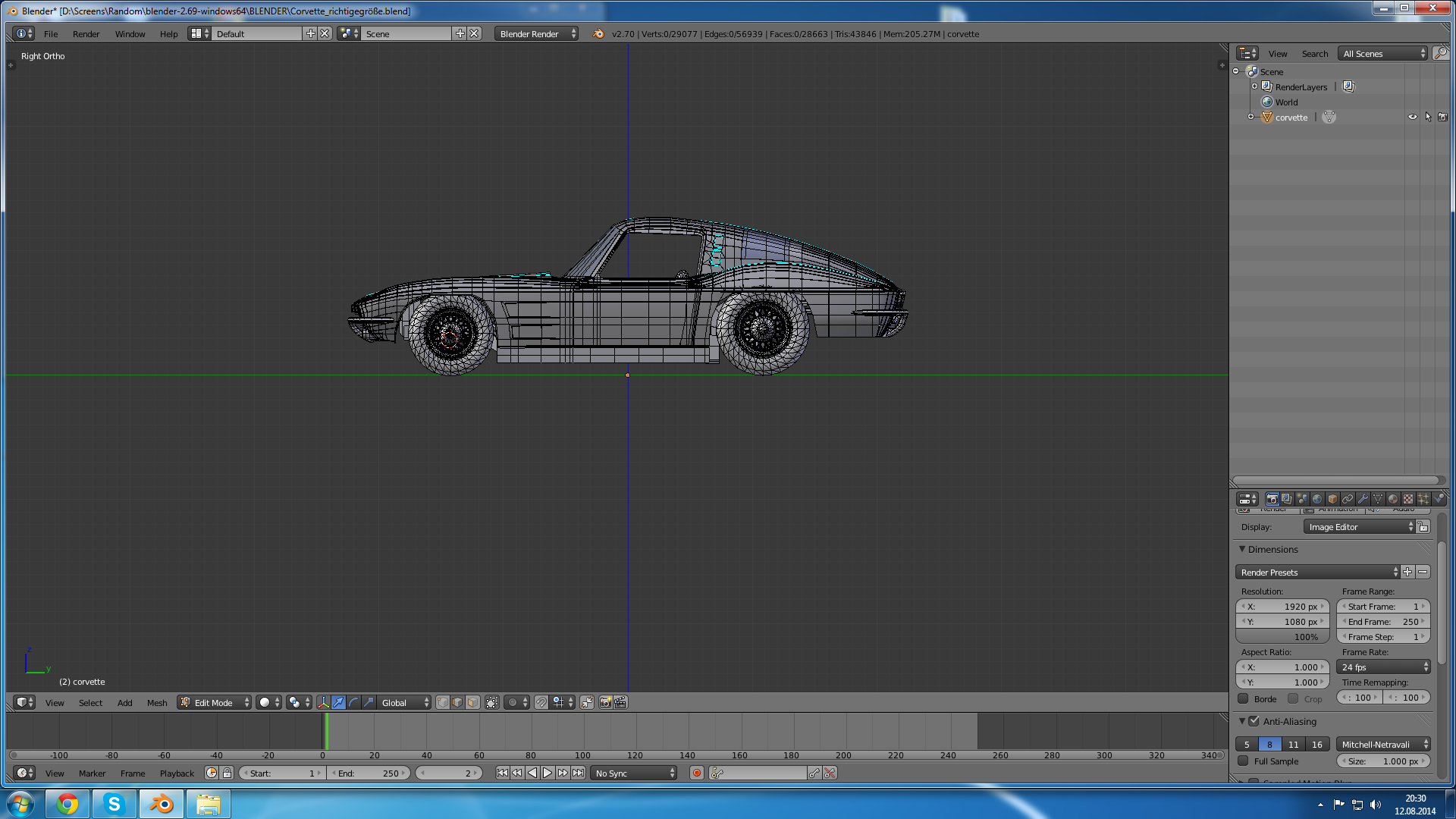This screenshot has width=1456, height=819.
Task: Enable the Borde checkbox
Action: tap(1243, 698)
